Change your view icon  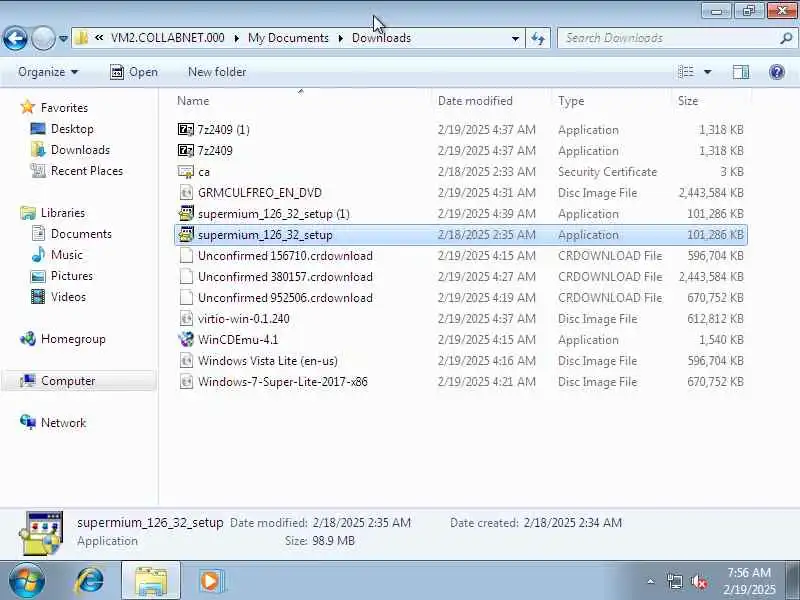pos(686,72)
